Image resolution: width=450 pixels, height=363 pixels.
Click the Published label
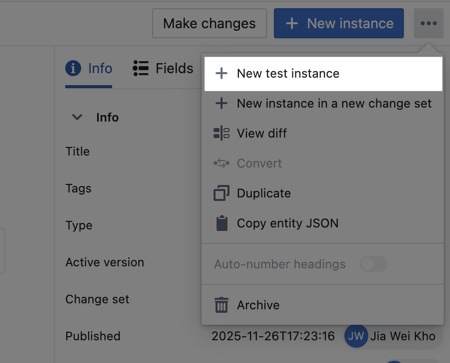pyautogui.click(x=93, y=336)
